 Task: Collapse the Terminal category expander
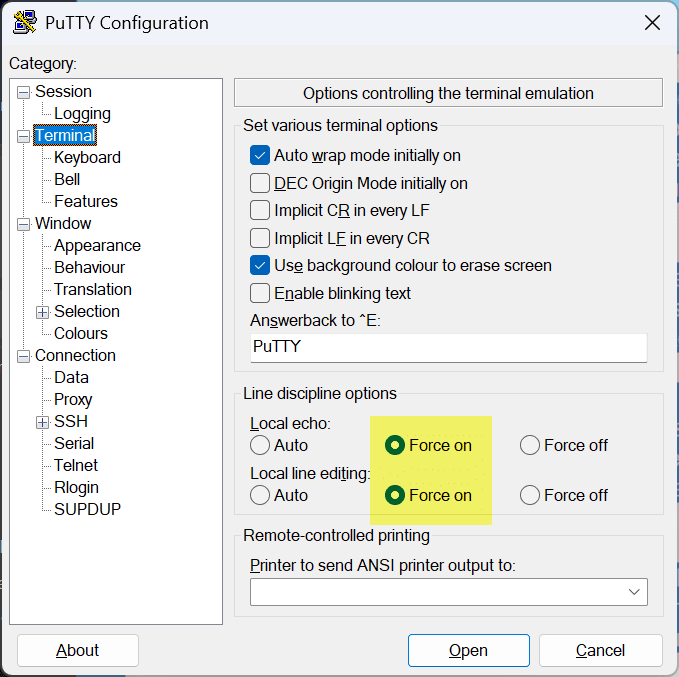24,136
